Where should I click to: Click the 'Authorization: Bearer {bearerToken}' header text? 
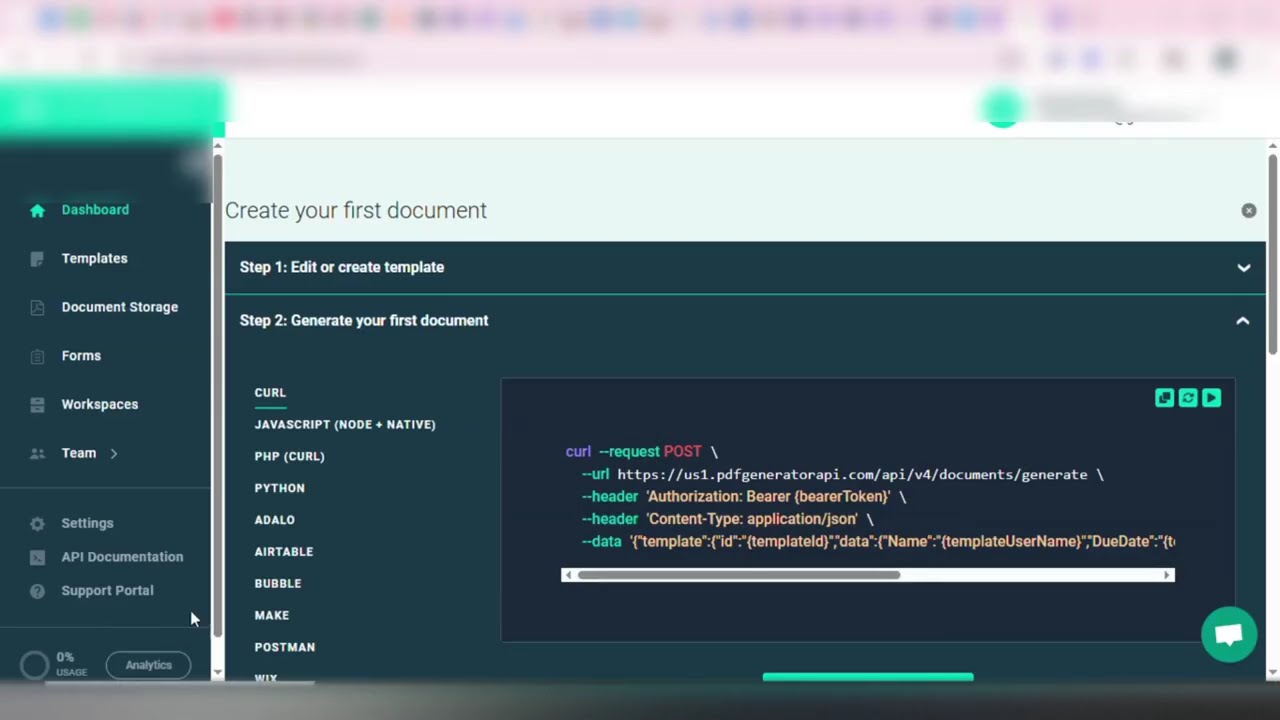768,497
